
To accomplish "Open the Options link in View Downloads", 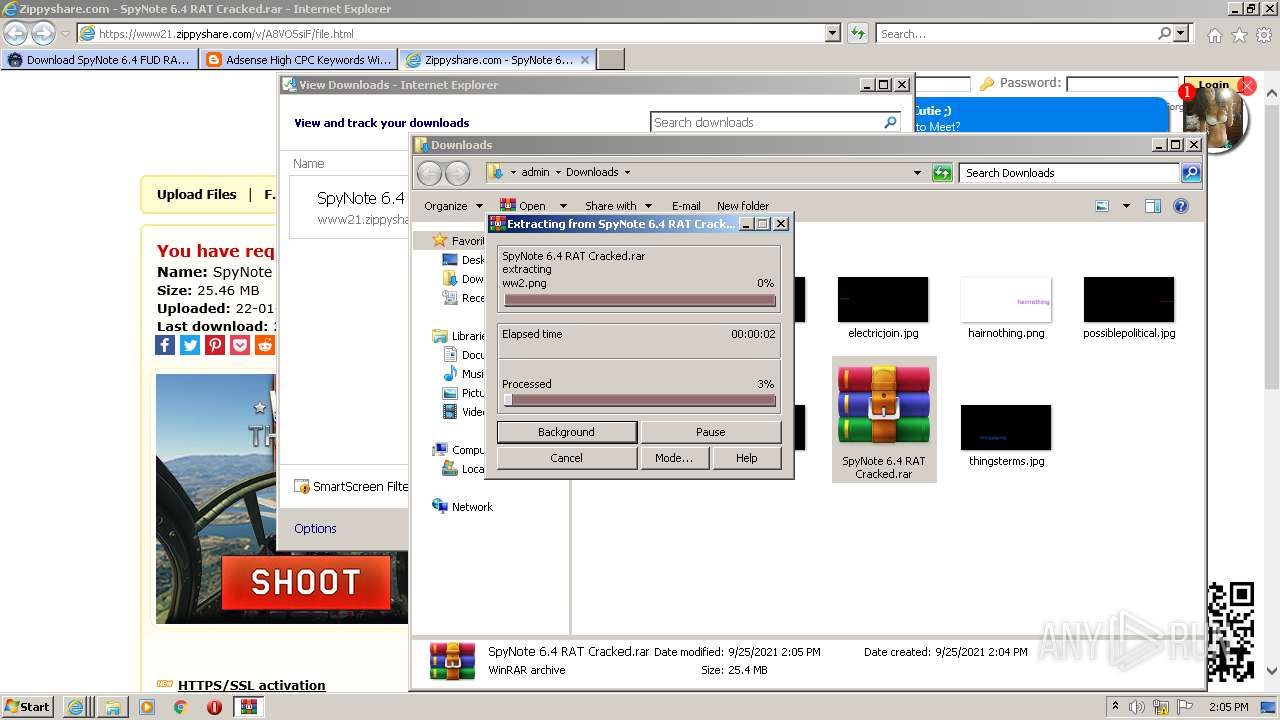I will coord(315,528).
